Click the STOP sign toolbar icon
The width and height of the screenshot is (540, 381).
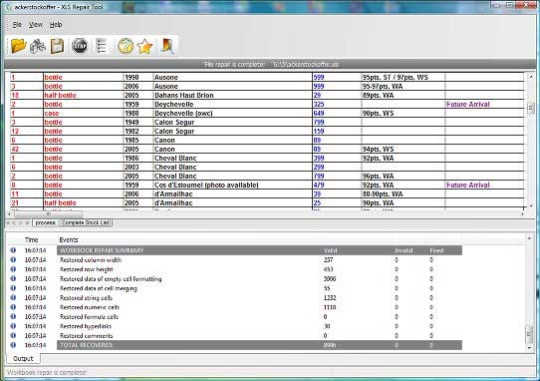tap(79, 46)
